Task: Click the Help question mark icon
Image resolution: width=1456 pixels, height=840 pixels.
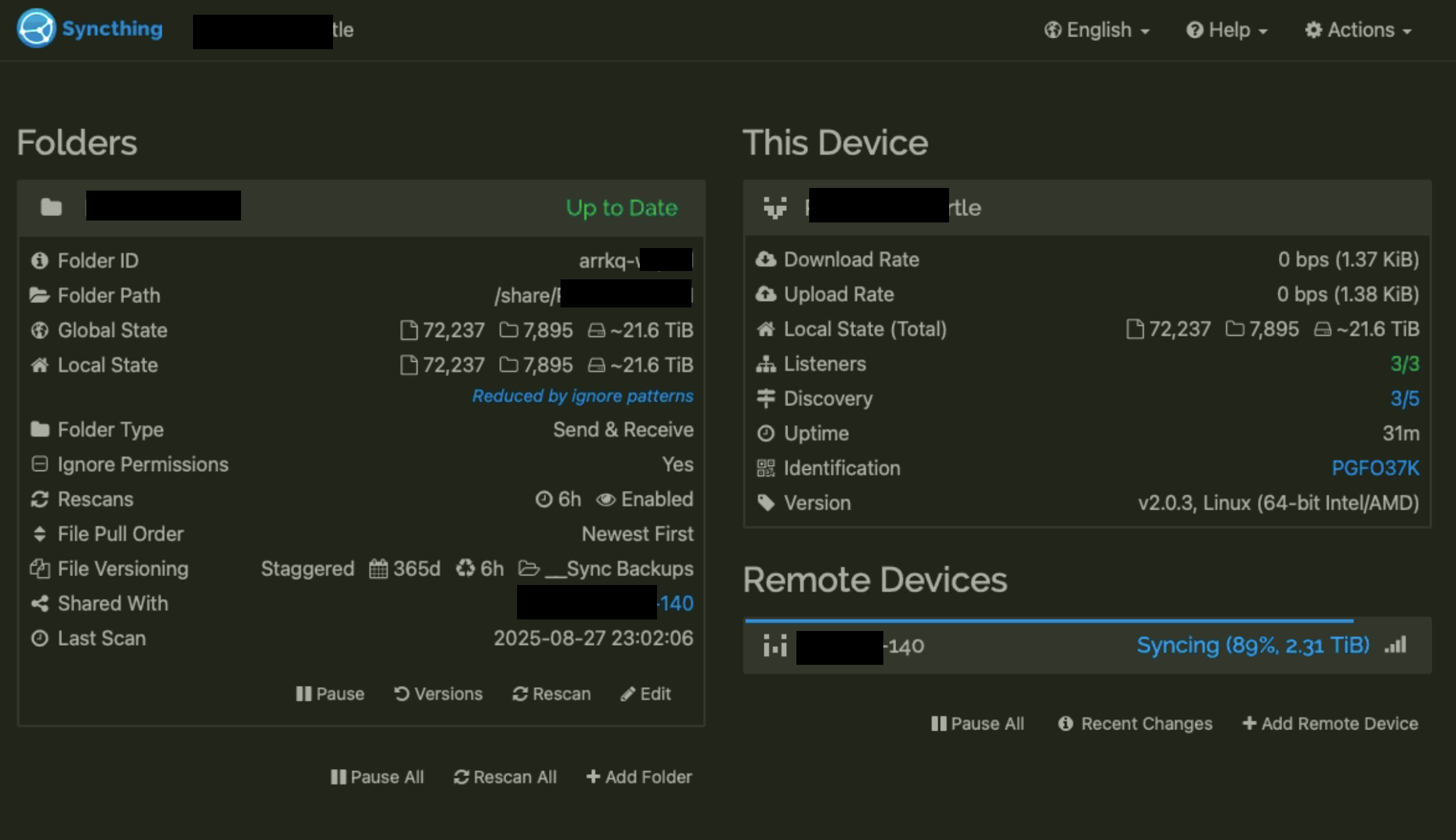Action: [x=1194, y=30]
